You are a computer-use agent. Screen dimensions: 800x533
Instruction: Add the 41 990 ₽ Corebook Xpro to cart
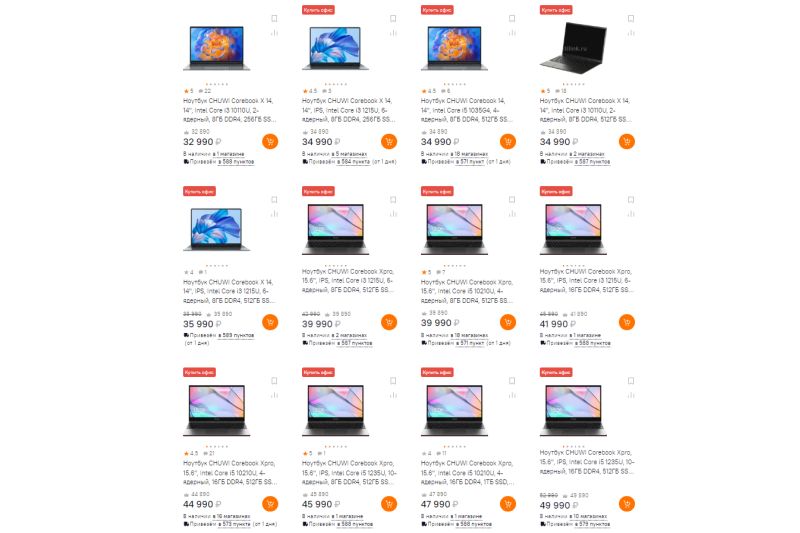point(627,322)
